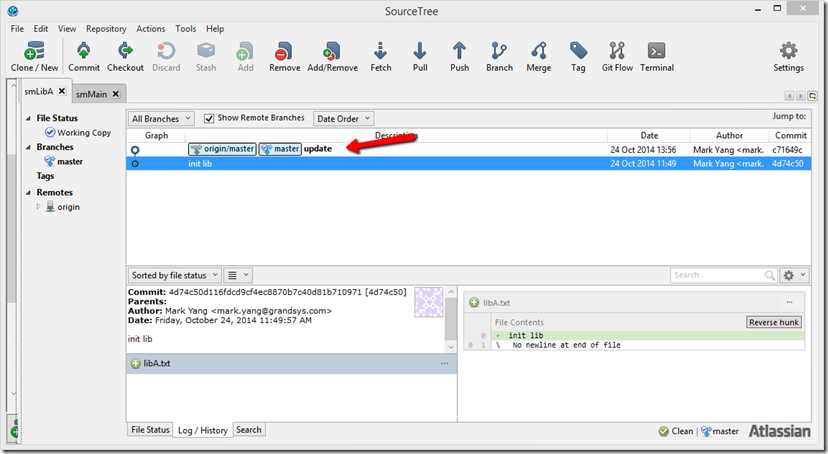The image size is (828, 454).
Task: Open Git Flow from the toolbar
Action: tap(617, 57)
